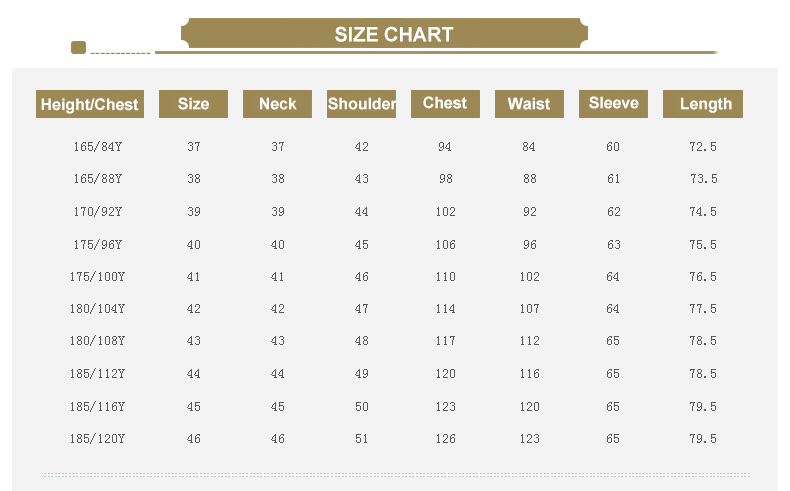The image size is (790, 491).
Task: Click the 175/100Y row label
Action: coord(98,277)
